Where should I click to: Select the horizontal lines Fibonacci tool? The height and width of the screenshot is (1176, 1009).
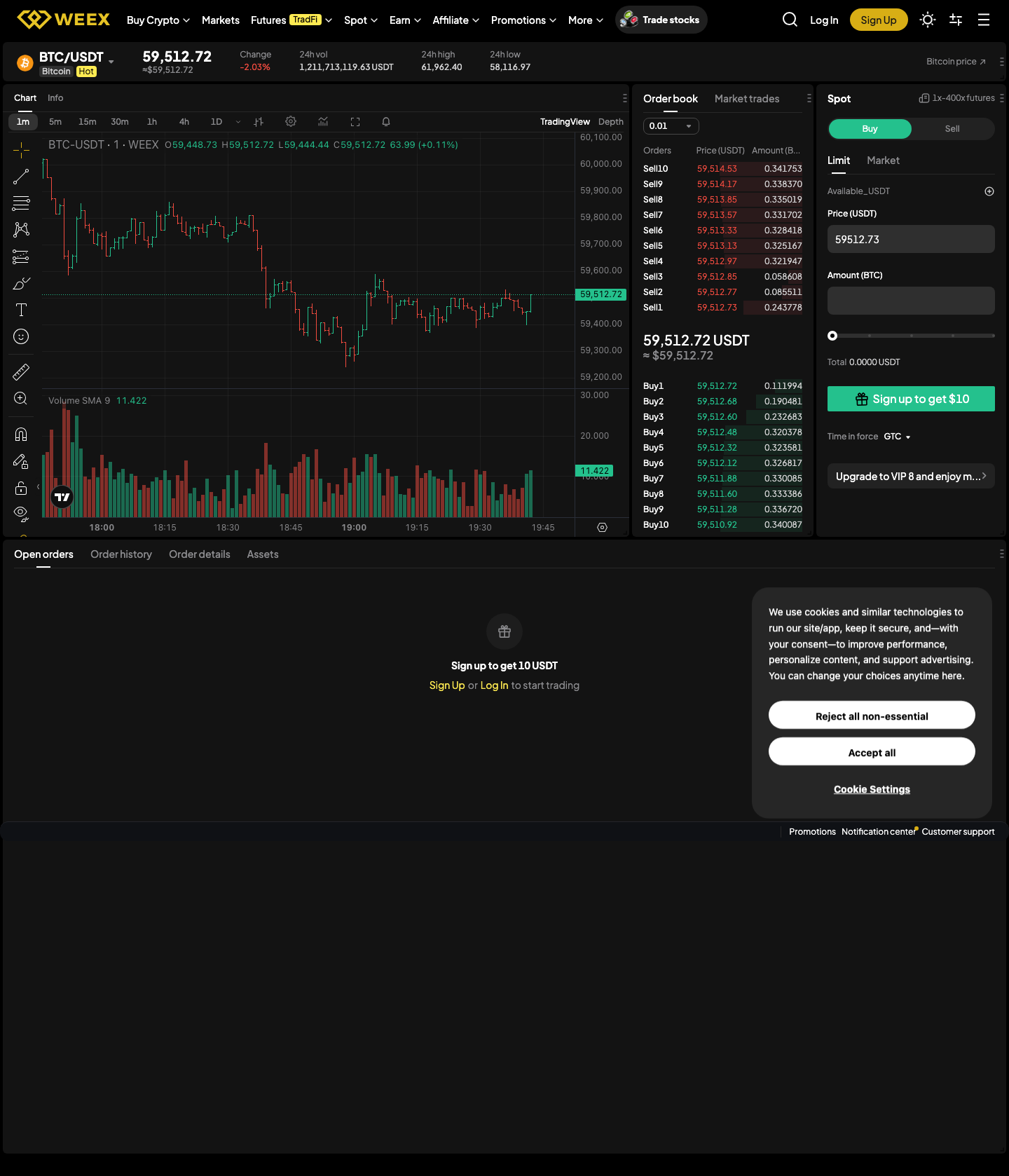coord(21,203)
